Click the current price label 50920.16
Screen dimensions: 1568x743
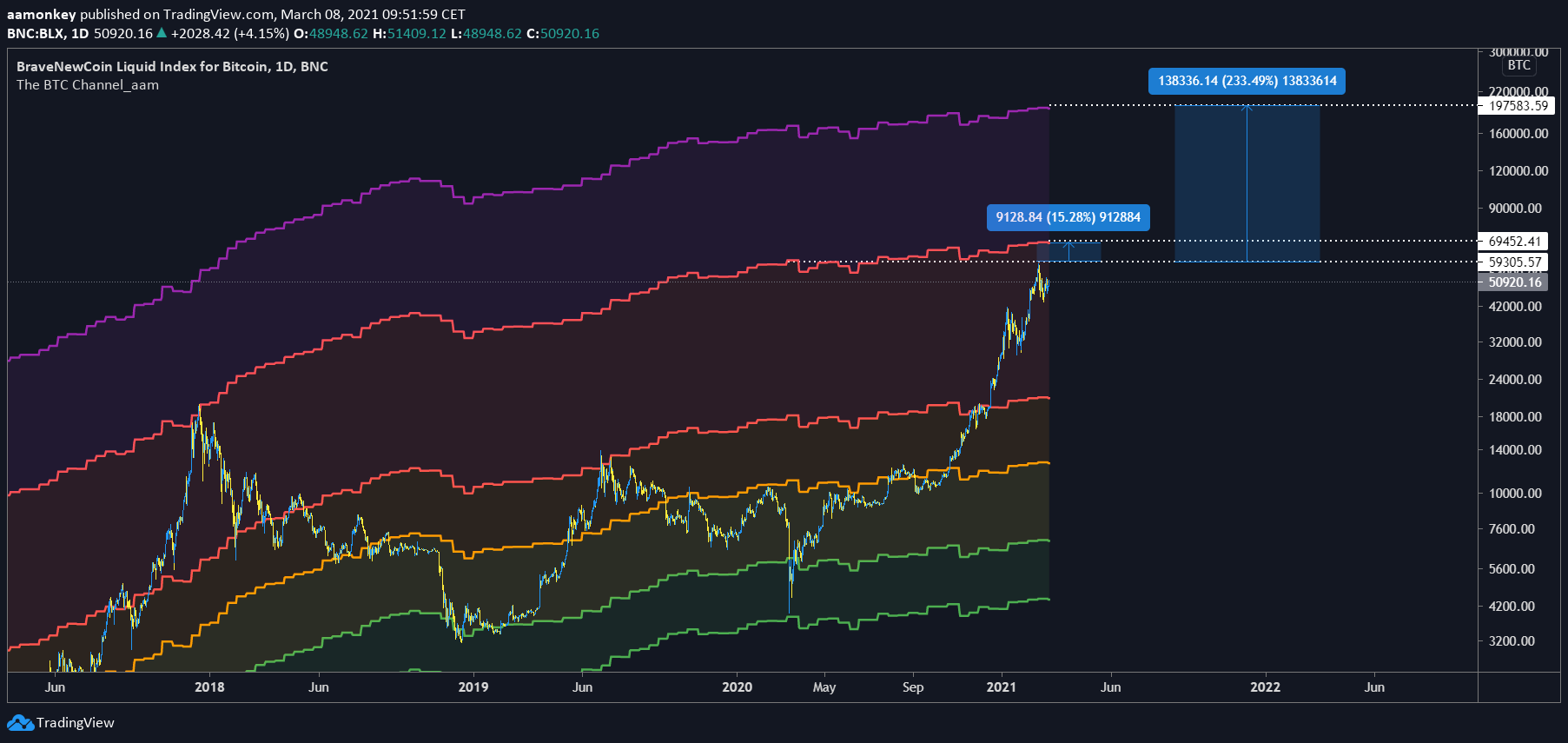[1515, 282]
